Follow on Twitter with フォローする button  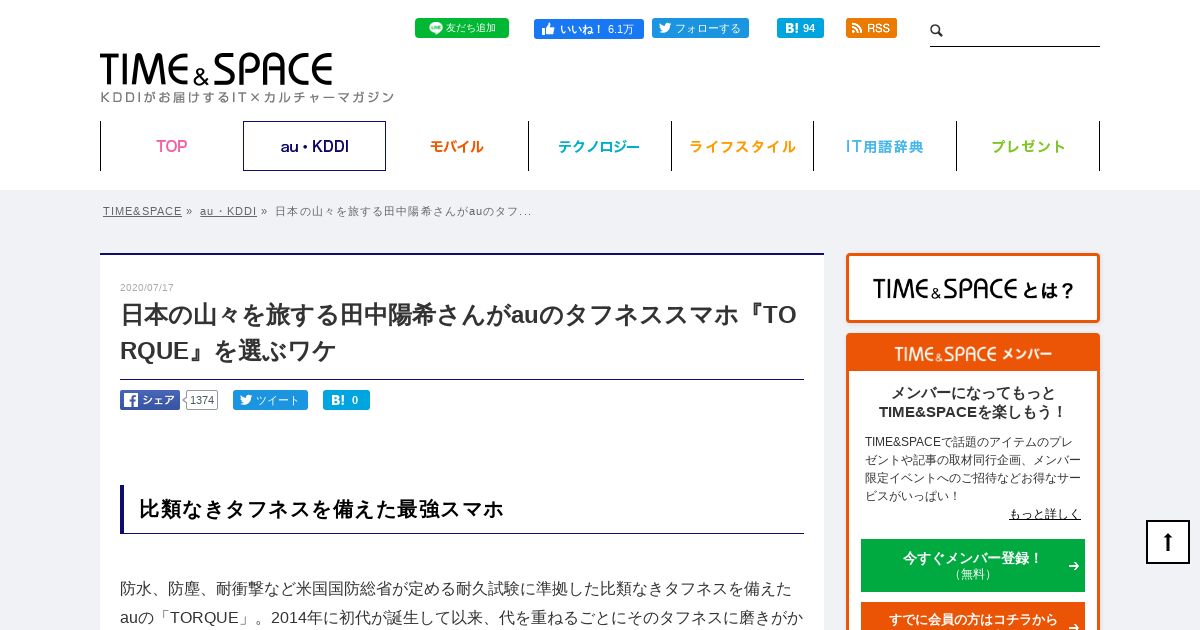(x=700, y=28)
